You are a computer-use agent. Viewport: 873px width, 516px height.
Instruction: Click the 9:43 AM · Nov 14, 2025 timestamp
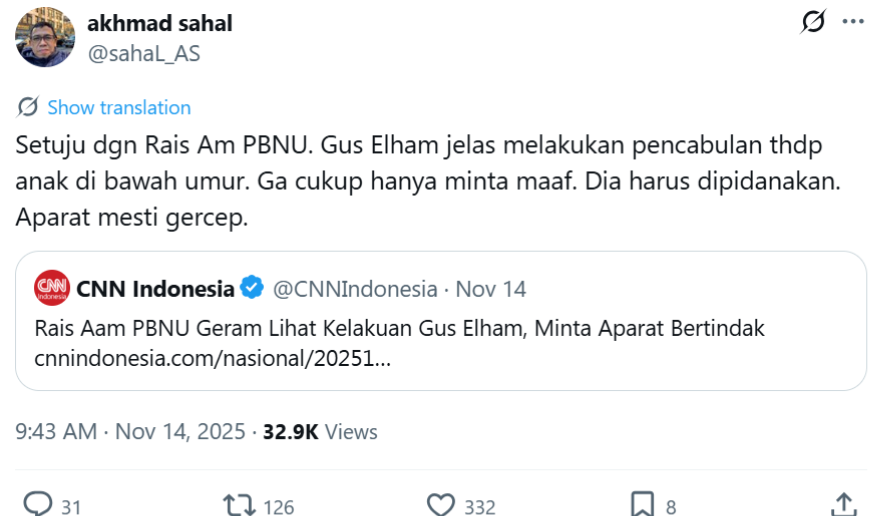click(x=130, y=432)
